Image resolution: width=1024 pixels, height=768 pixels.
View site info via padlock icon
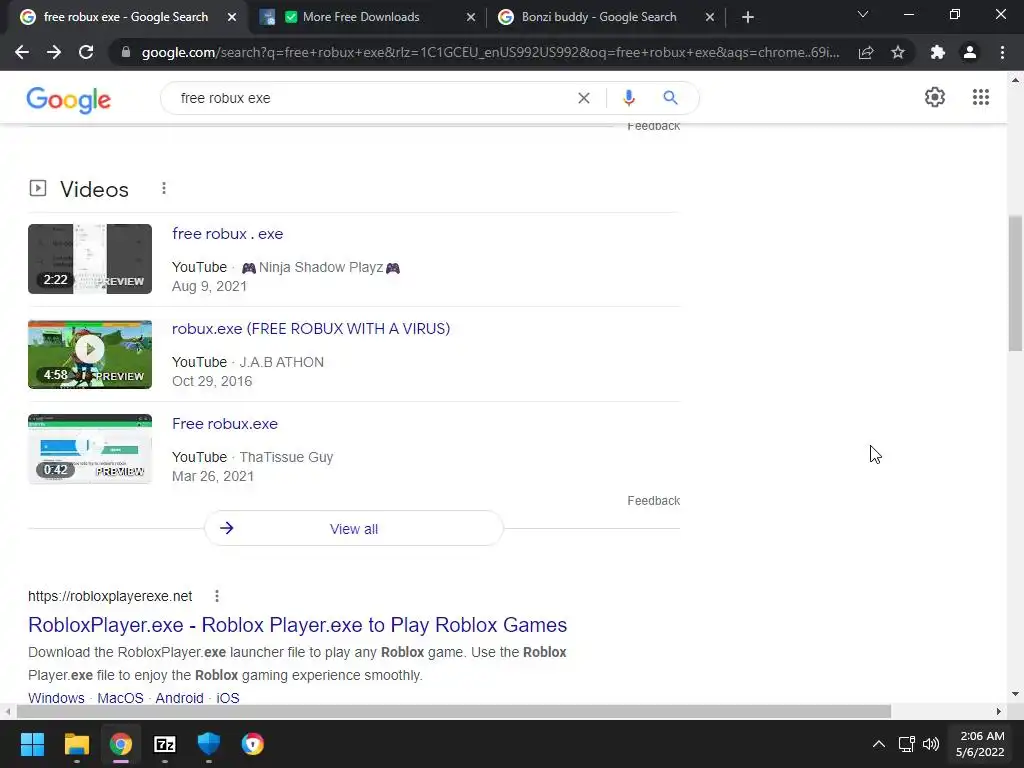pos(126,52)
